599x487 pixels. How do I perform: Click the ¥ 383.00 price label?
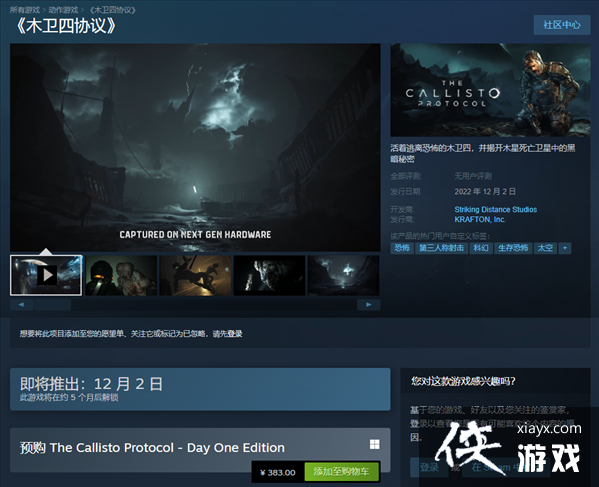pos(278,472)
